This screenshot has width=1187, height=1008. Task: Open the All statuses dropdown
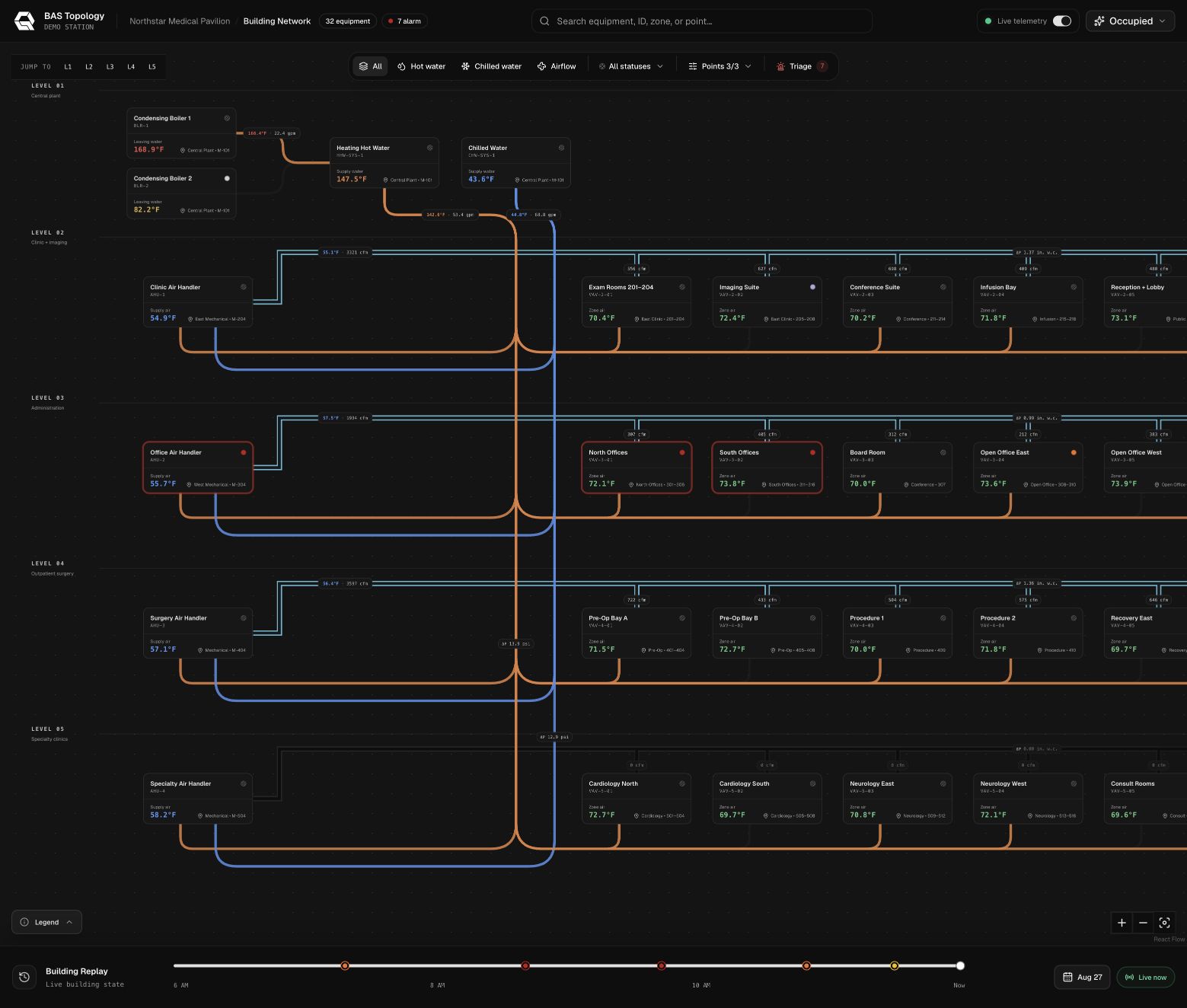(631, 66)
